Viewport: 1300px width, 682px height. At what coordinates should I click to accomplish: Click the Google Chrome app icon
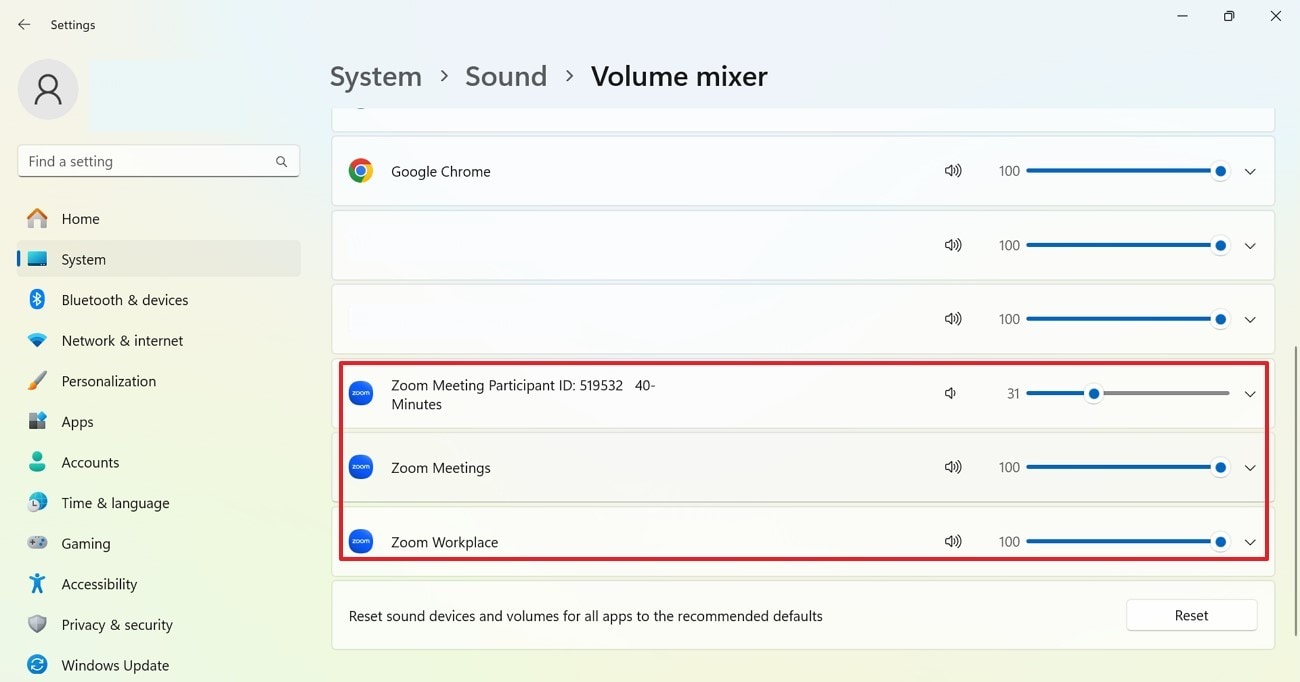361,171
